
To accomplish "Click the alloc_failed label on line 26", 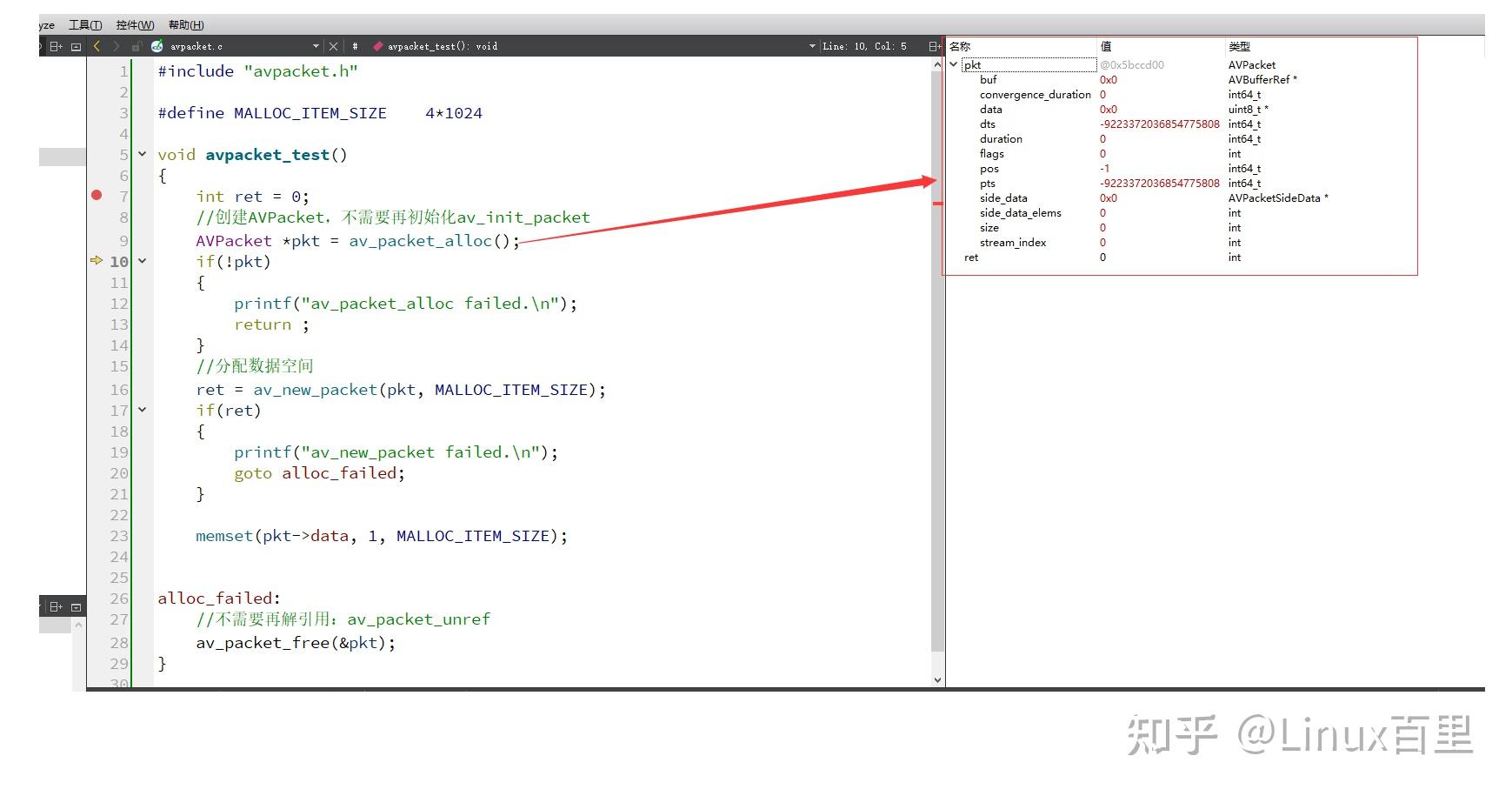I will (219, 598).
